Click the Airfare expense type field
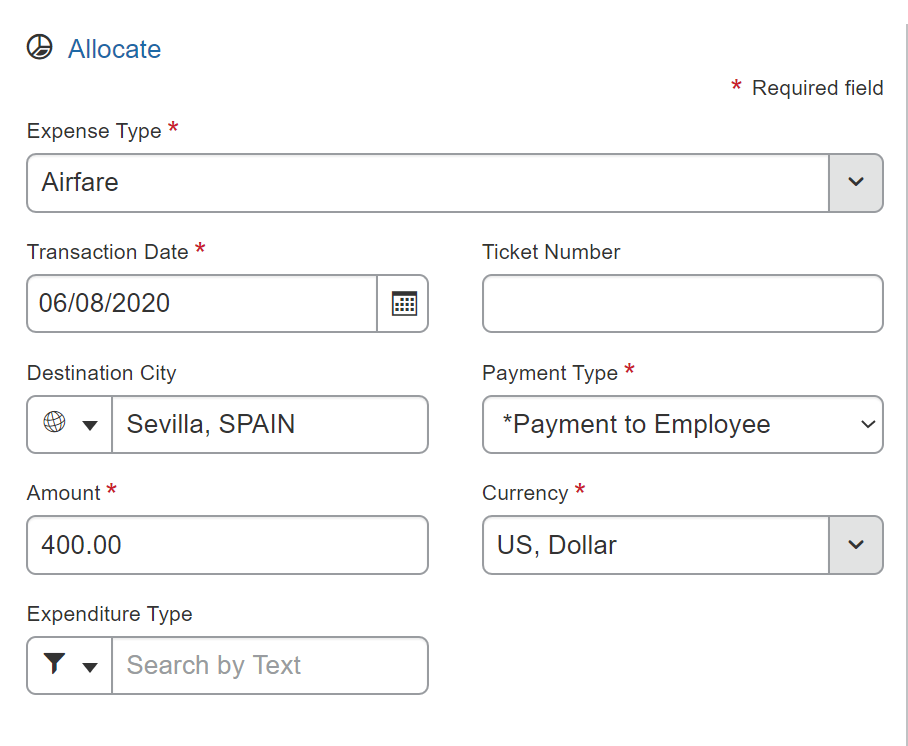This screenshot has width=908, height=746. coord(427,183)
